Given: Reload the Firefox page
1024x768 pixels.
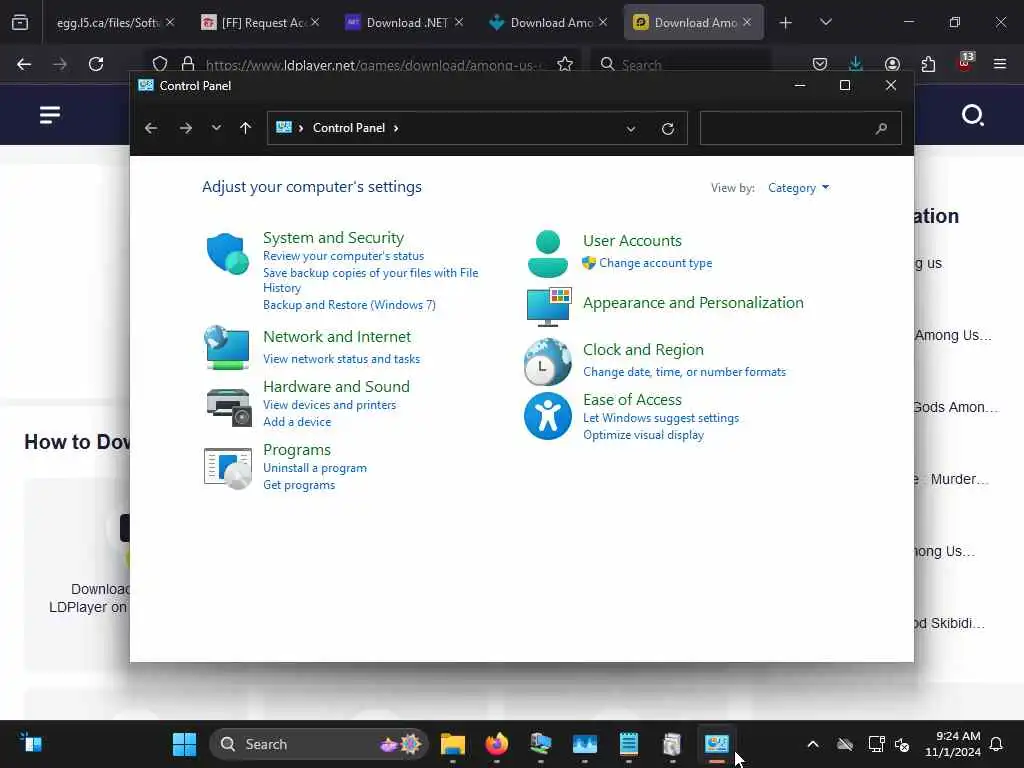Looking at the screenshot, I should 96,64.
